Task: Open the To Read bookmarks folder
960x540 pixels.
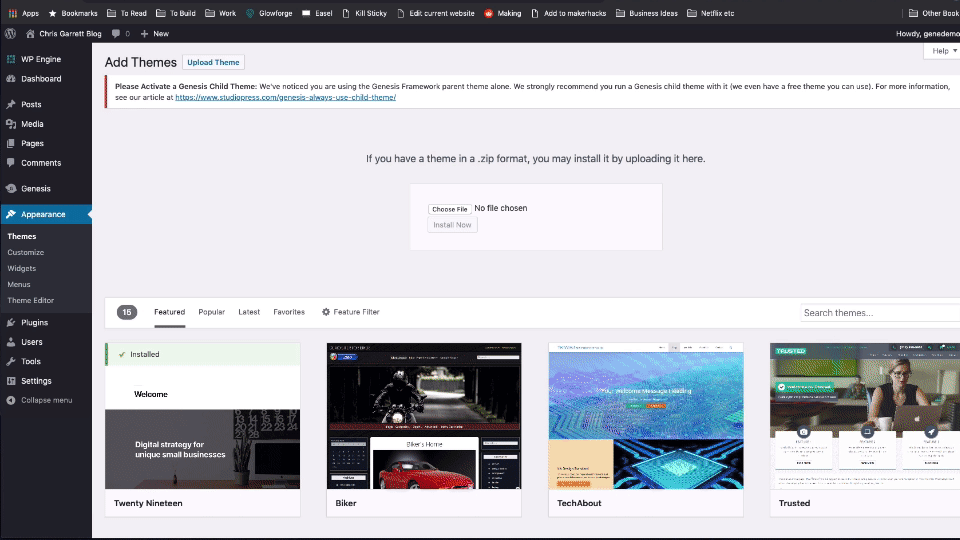Action: tap(127, 13)
